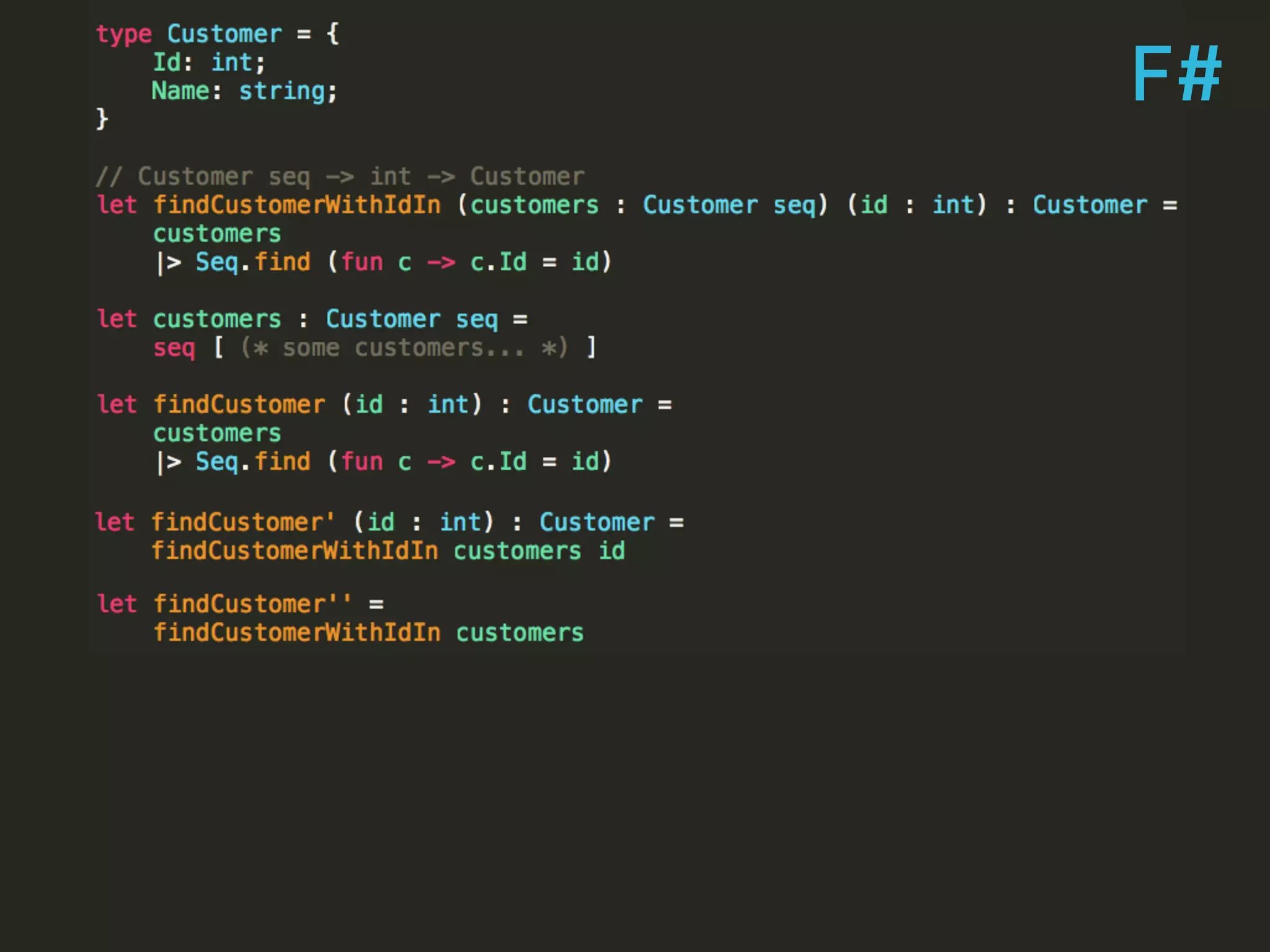1270x952 pixels.
Task: Click the Customer type name in declaration
Action: [x=224, y=34]
